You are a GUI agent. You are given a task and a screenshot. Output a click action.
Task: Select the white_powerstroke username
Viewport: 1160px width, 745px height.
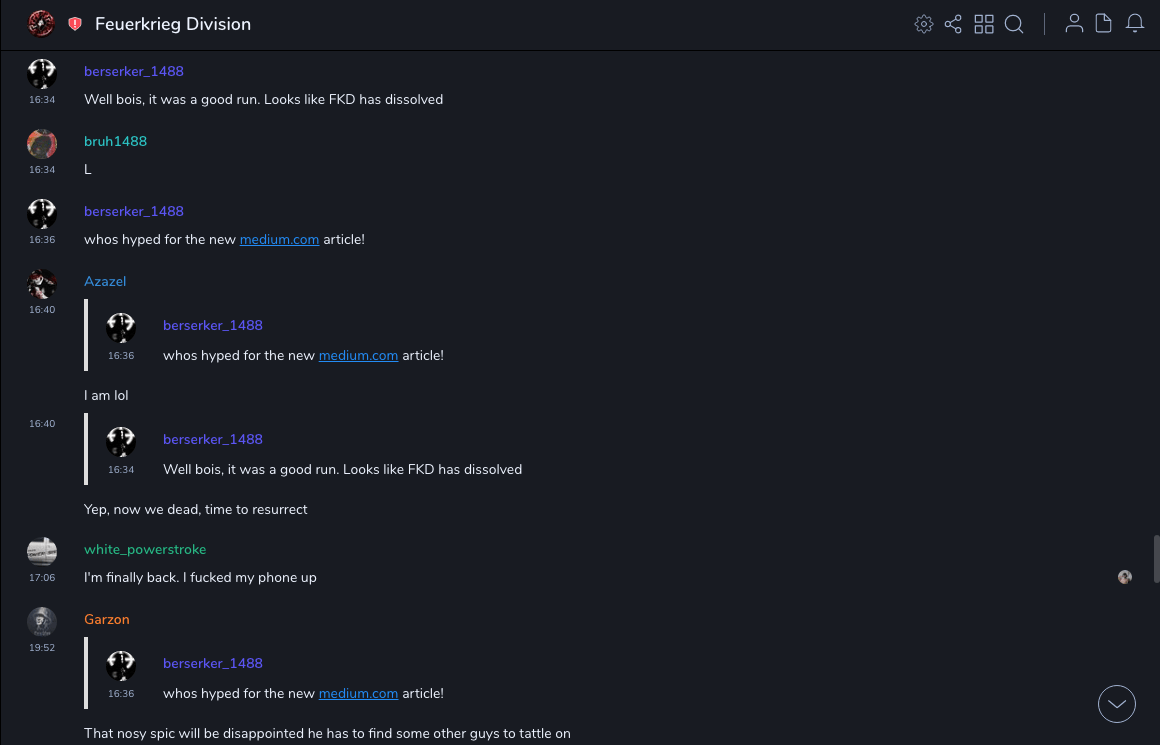(x=145, y=550)
